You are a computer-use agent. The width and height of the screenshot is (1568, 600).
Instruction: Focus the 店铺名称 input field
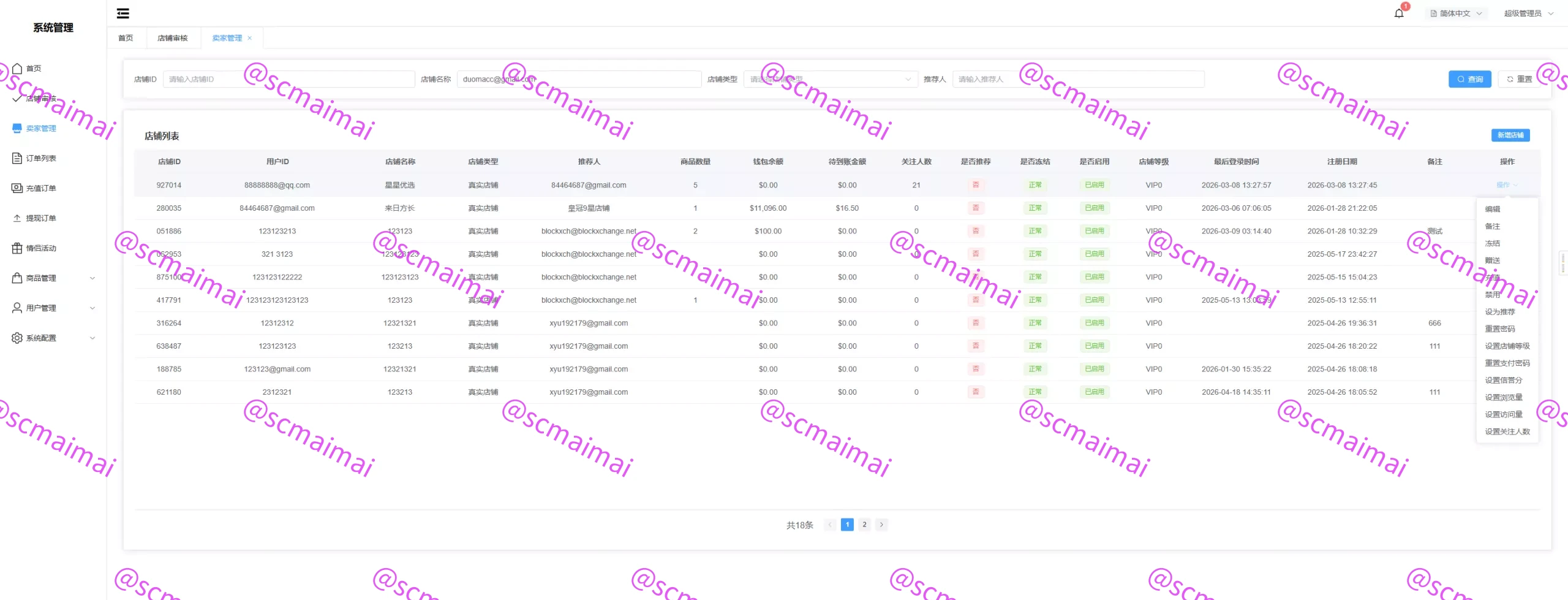(x=579, y=80)
